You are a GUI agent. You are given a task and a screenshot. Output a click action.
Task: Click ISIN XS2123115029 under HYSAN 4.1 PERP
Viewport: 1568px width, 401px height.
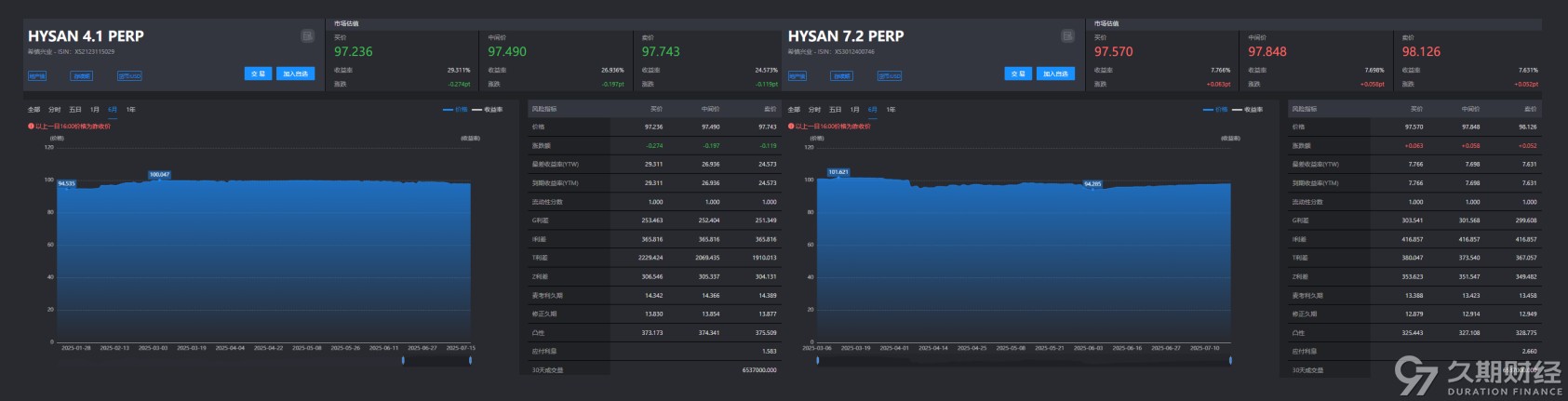click(94, 52)
